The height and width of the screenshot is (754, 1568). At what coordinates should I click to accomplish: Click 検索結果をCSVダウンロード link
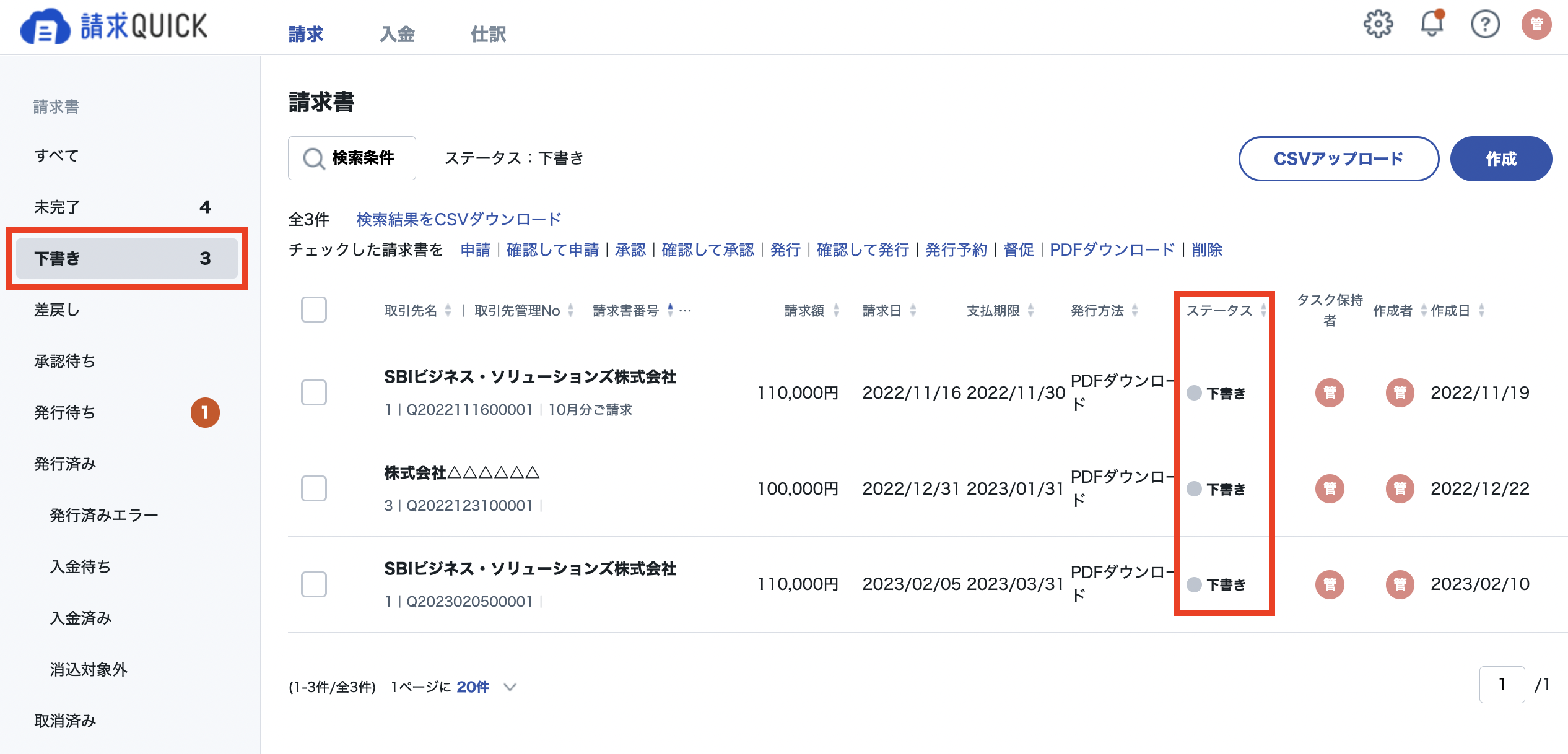(x=459, y=219)
